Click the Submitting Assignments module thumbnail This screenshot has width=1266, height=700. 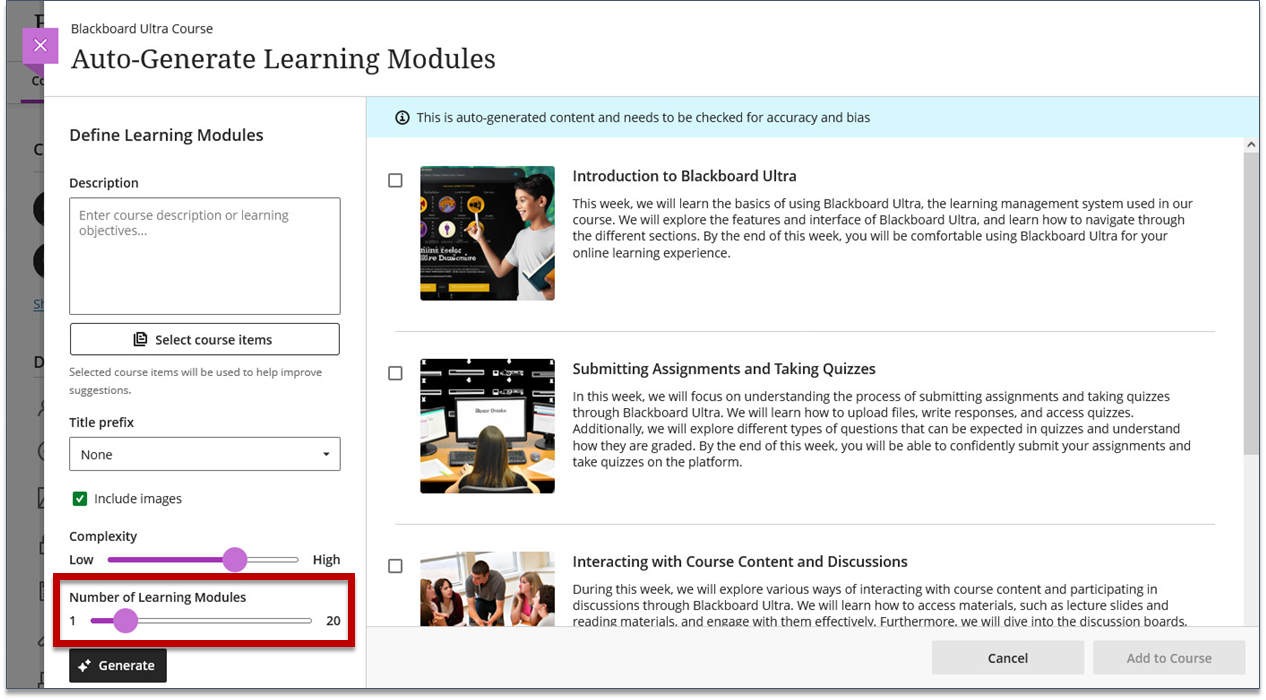487,426
